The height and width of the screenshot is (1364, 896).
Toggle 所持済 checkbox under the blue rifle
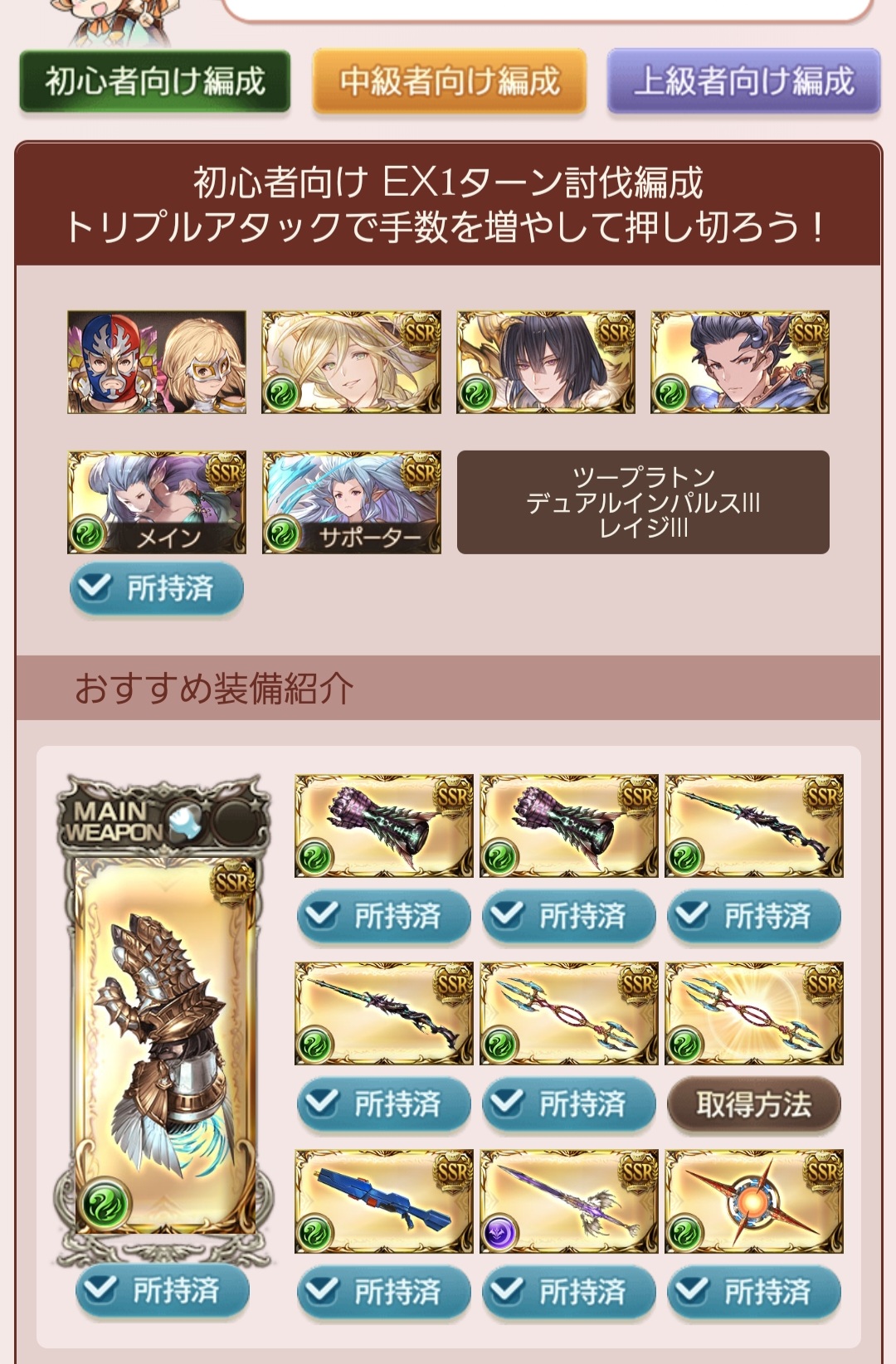coord(384,1292)
